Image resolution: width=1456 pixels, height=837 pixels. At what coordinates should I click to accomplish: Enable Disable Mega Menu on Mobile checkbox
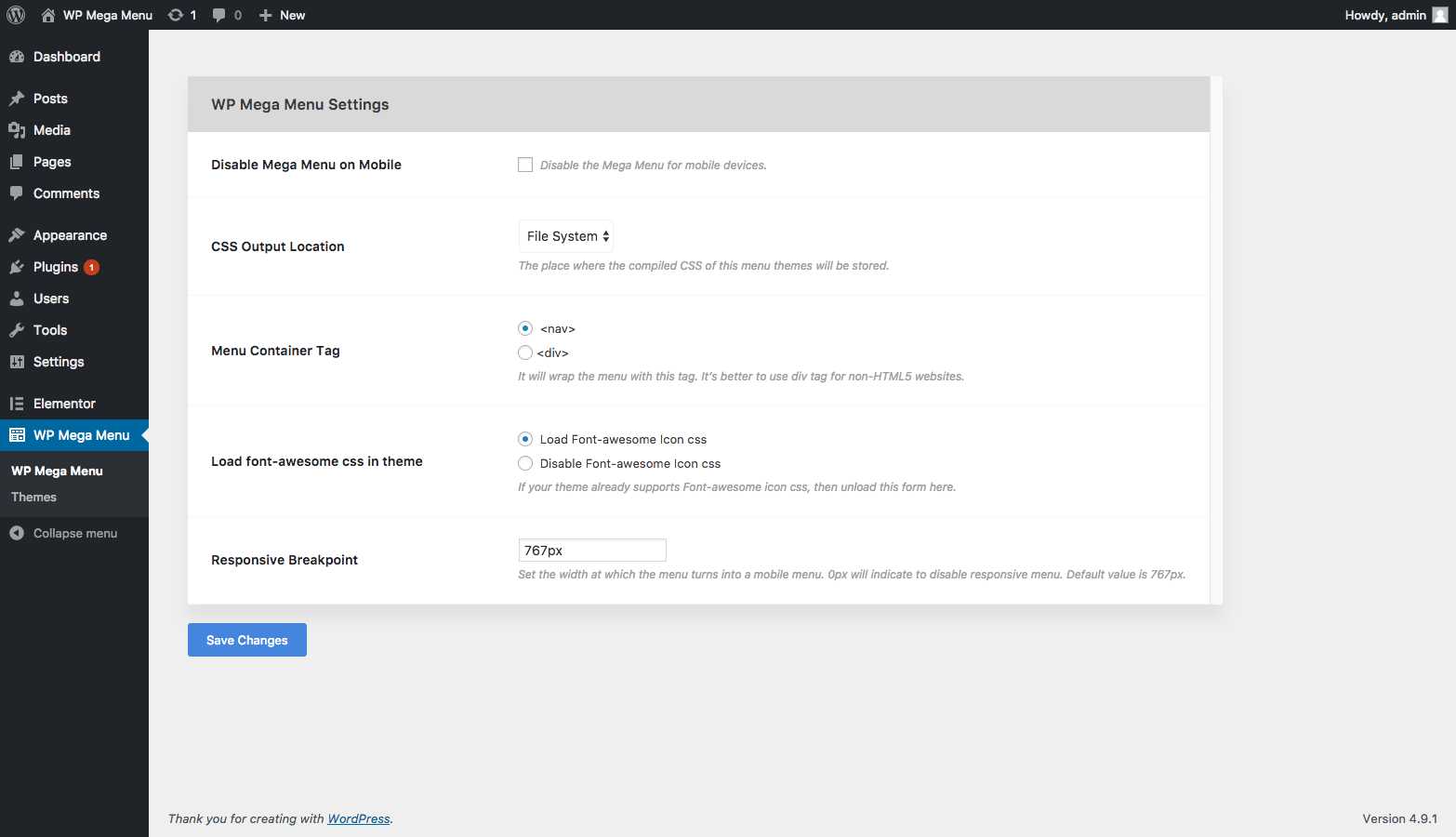(x=525, y=165)
